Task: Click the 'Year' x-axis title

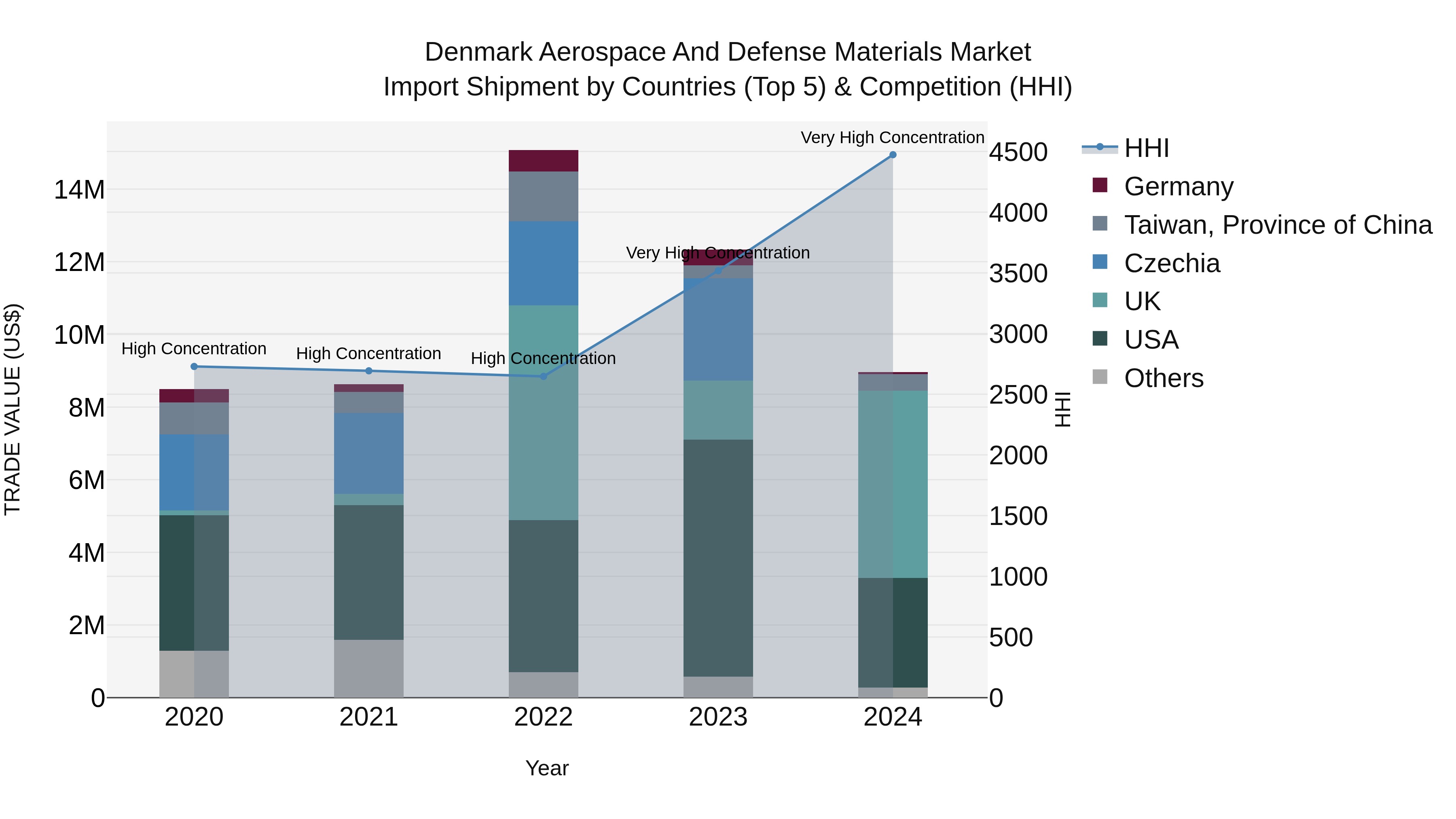Action: pos(547,769)
